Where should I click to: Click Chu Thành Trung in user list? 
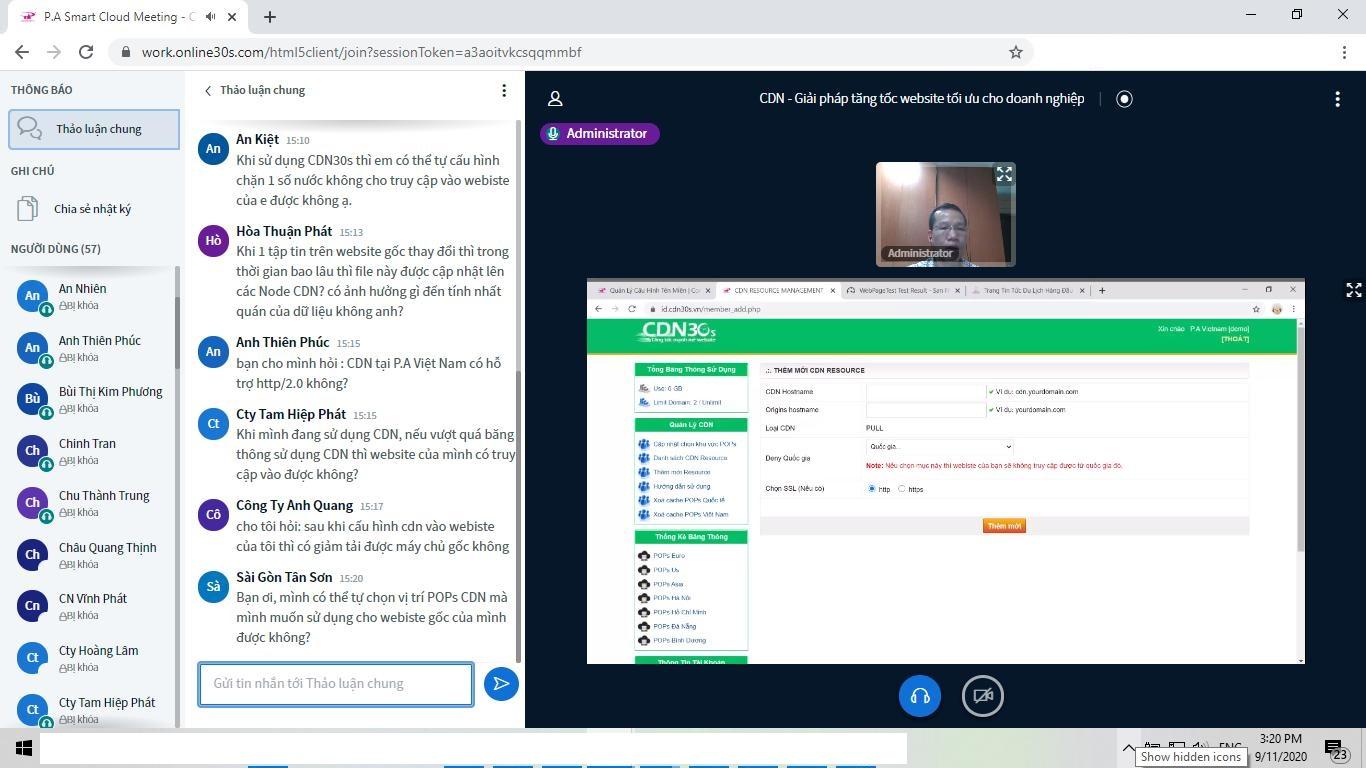[95, 503]
